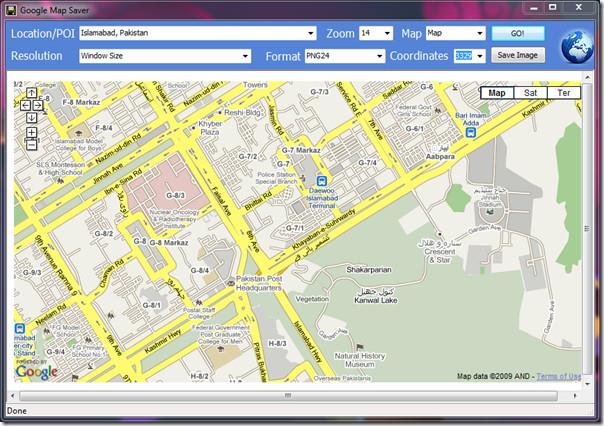Viewport: 604px width, 426px height.
Task: Pan the map left with the arrow
Action: coord(25,105)
